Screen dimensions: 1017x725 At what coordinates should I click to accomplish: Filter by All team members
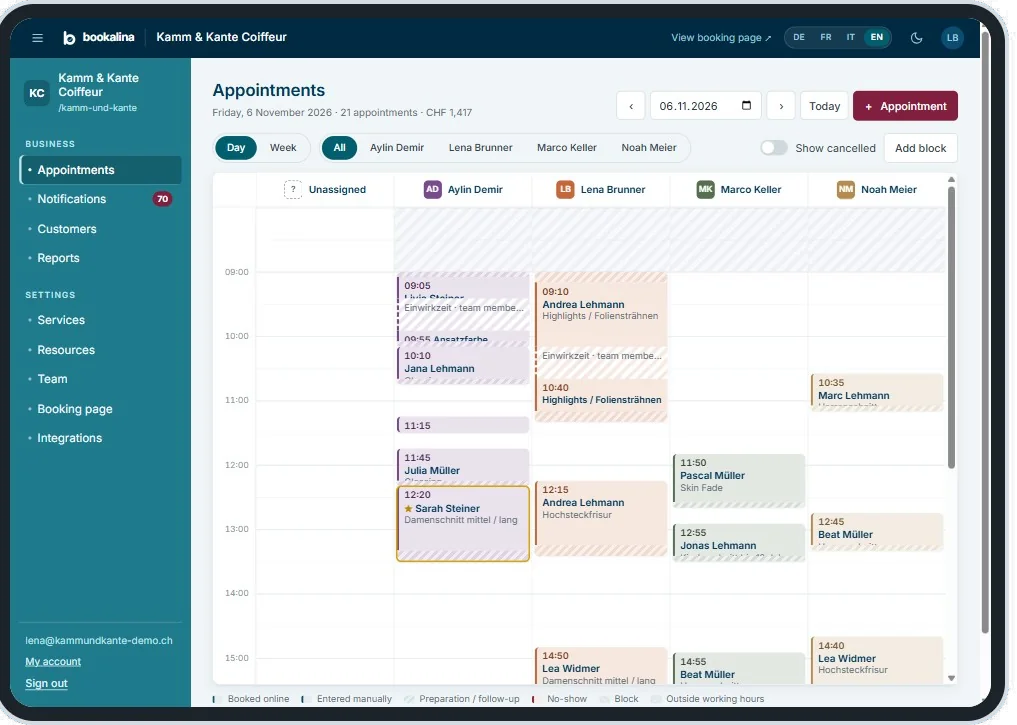[x=339, y=148]
